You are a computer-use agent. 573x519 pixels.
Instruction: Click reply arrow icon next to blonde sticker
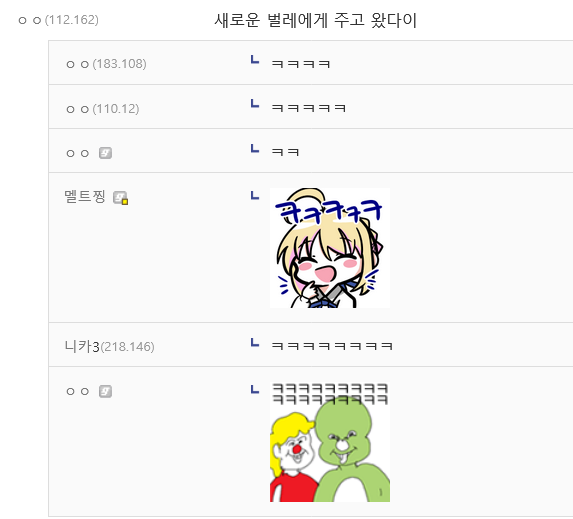click(255, 196)
